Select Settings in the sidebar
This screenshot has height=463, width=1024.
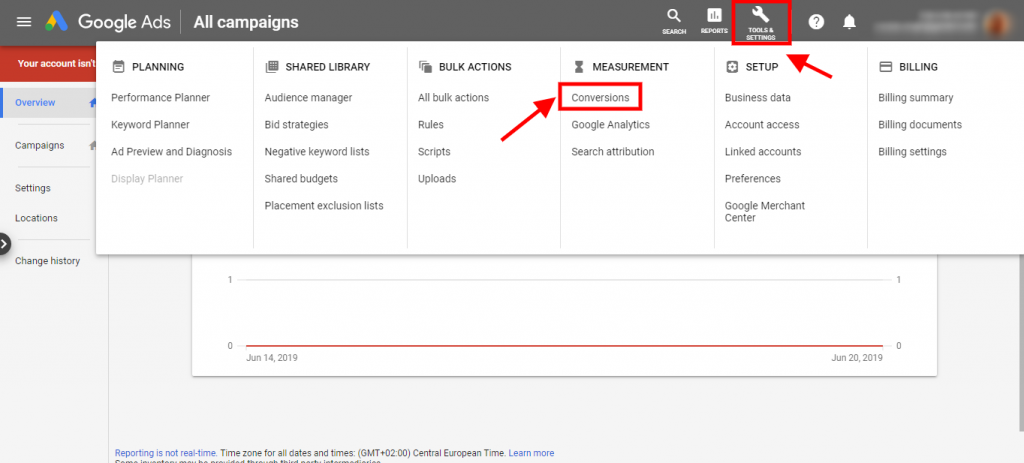point(33,188)
